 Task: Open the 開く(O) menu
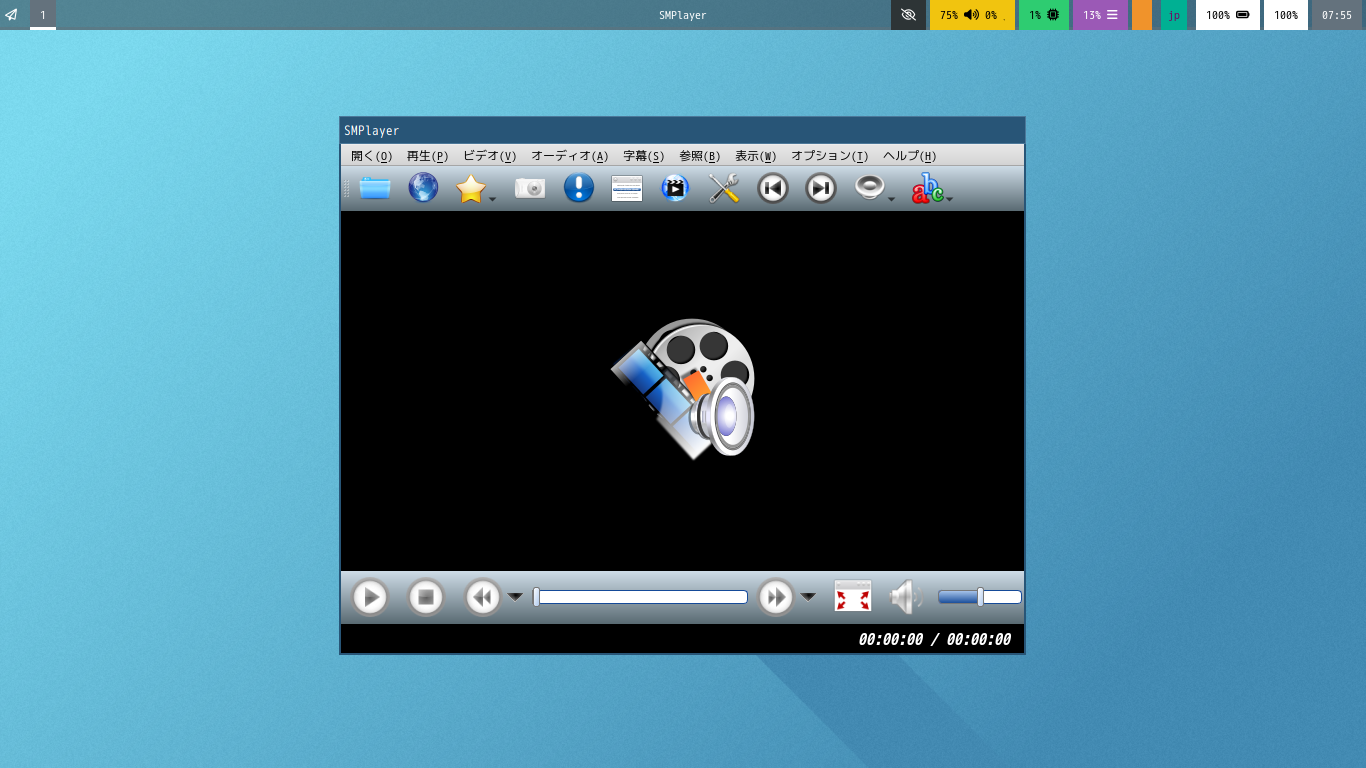(371, 156)
